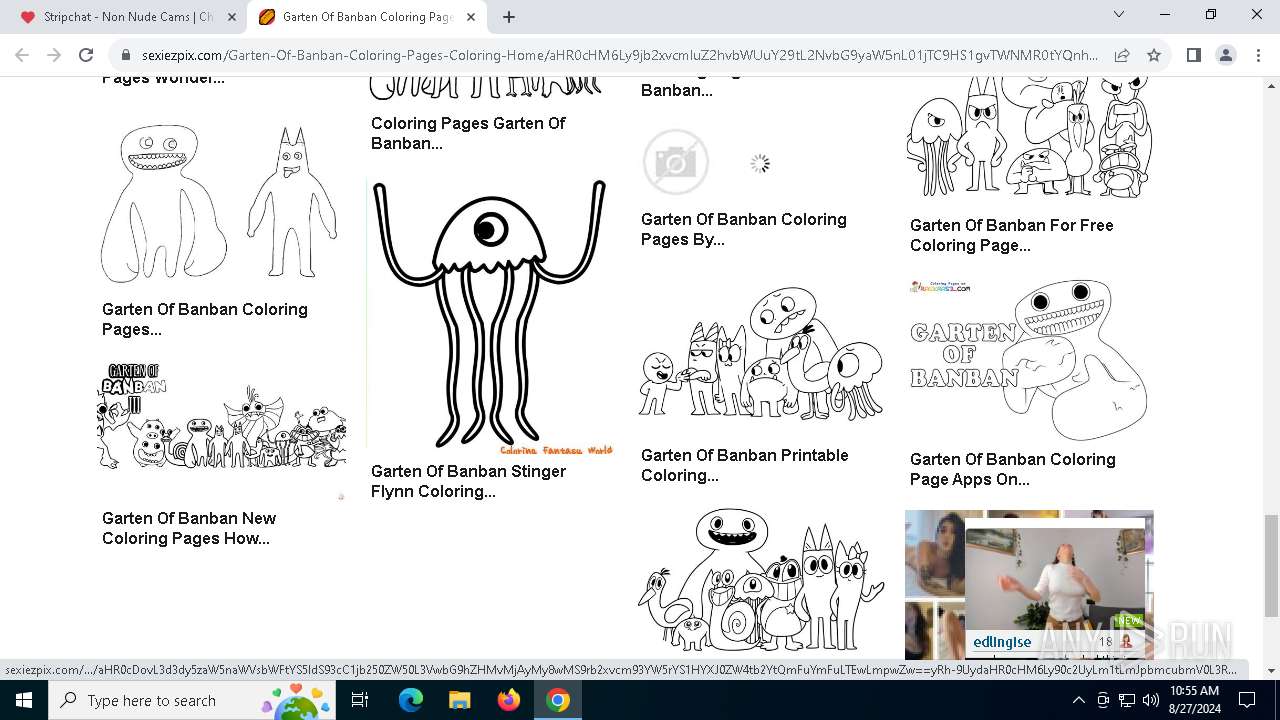Screen dimensions: 1280x720
Task: Open the Chrome profile avatar
Action: tap(1225, 55)
